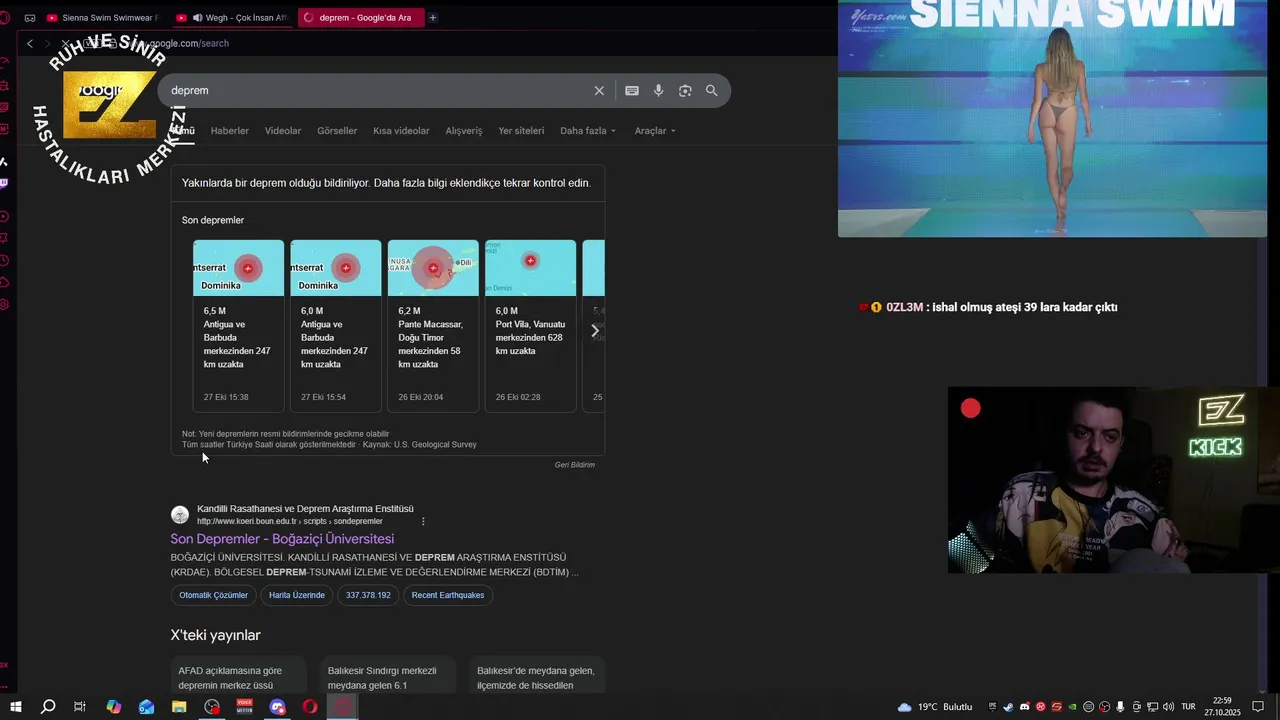Click the tray microphone icon

[x=1120, y=707]
